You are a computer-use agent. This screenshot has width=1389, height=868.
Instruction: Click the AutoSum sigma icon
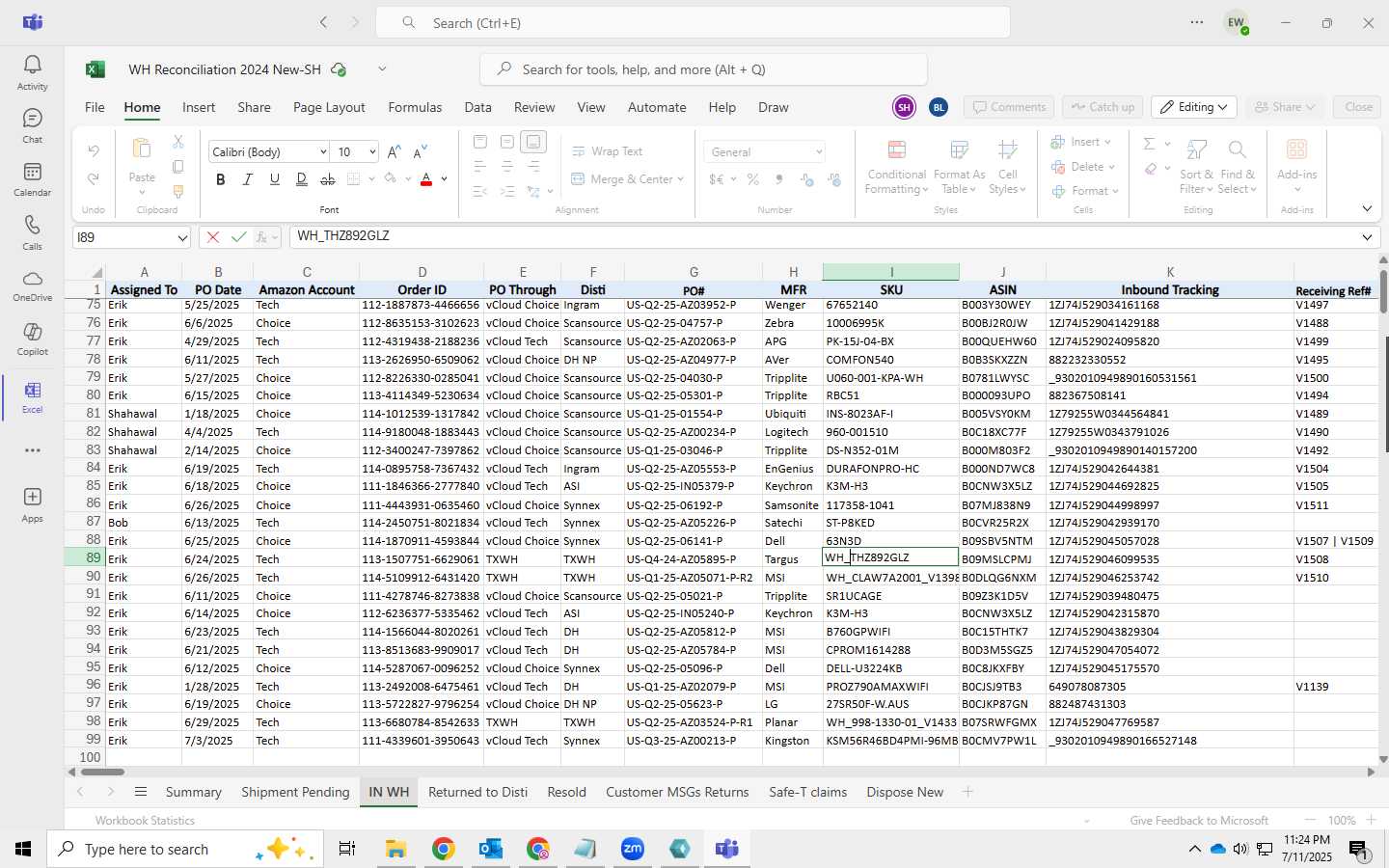[1149, 144]
